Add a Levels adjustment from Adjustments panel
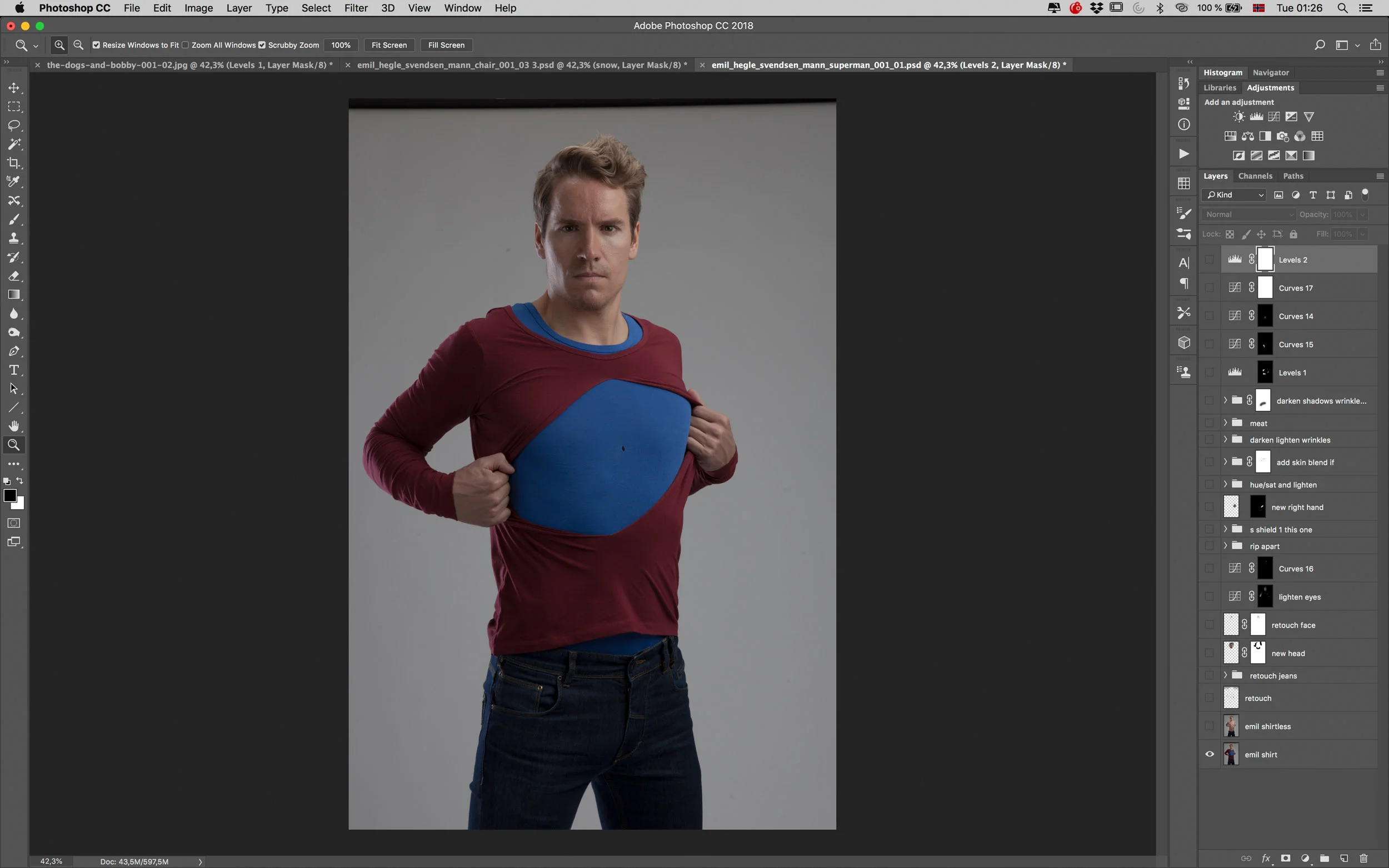The height and width of the screenshot is (868, 1389). 1256,117
